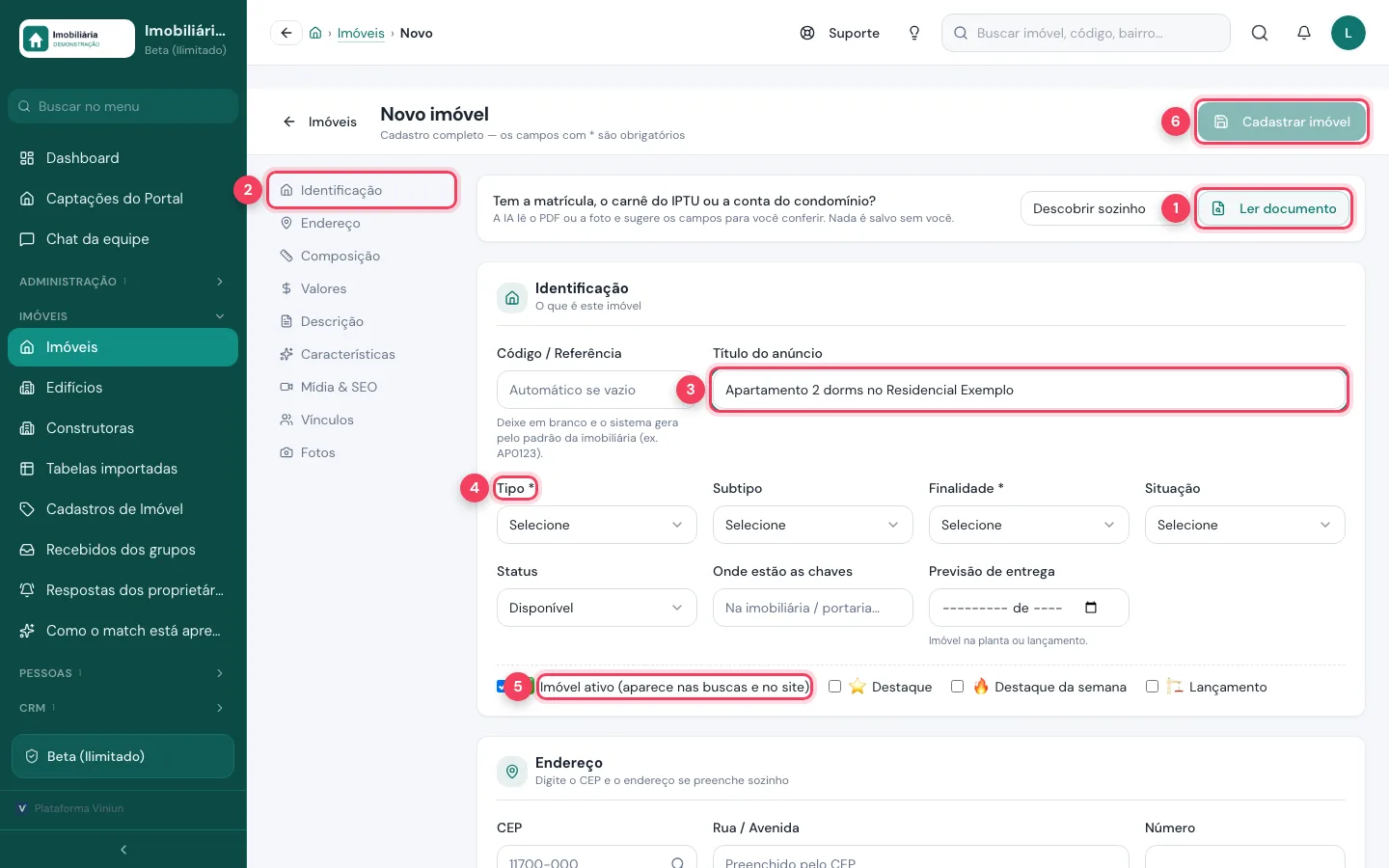This screenshot has height=868, width=1389.
Task: Click the Cadastrar imóvel button
Action: 1282,122
